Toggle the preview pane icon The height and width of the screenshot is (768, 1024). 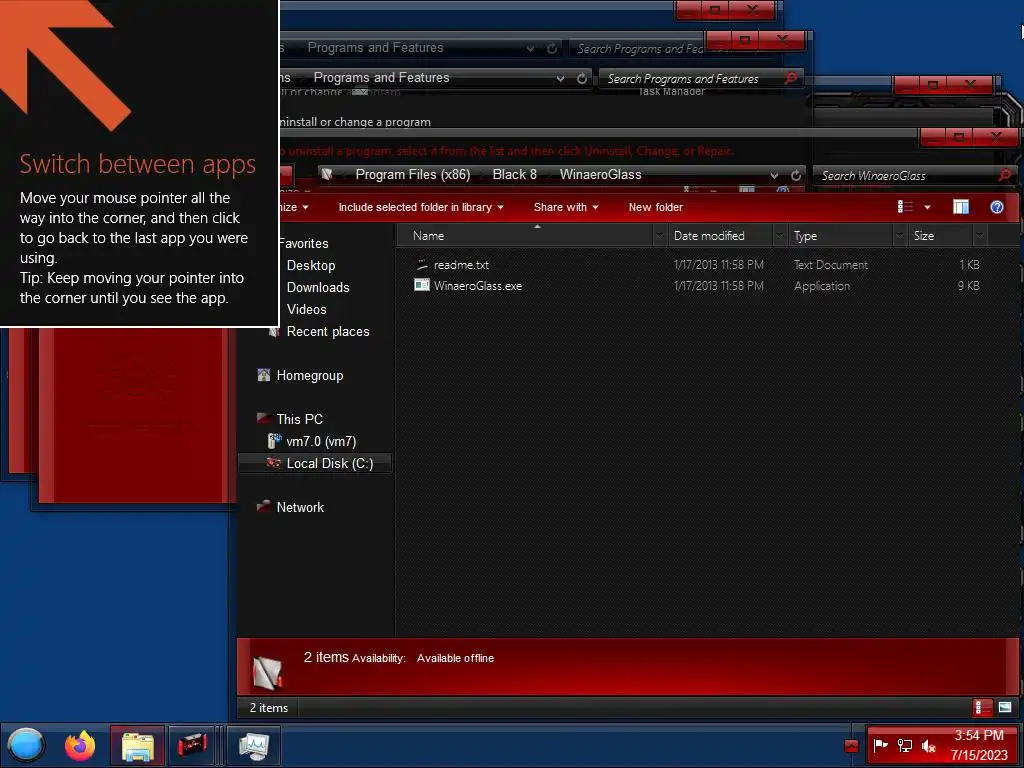click(x=961, y=207)
